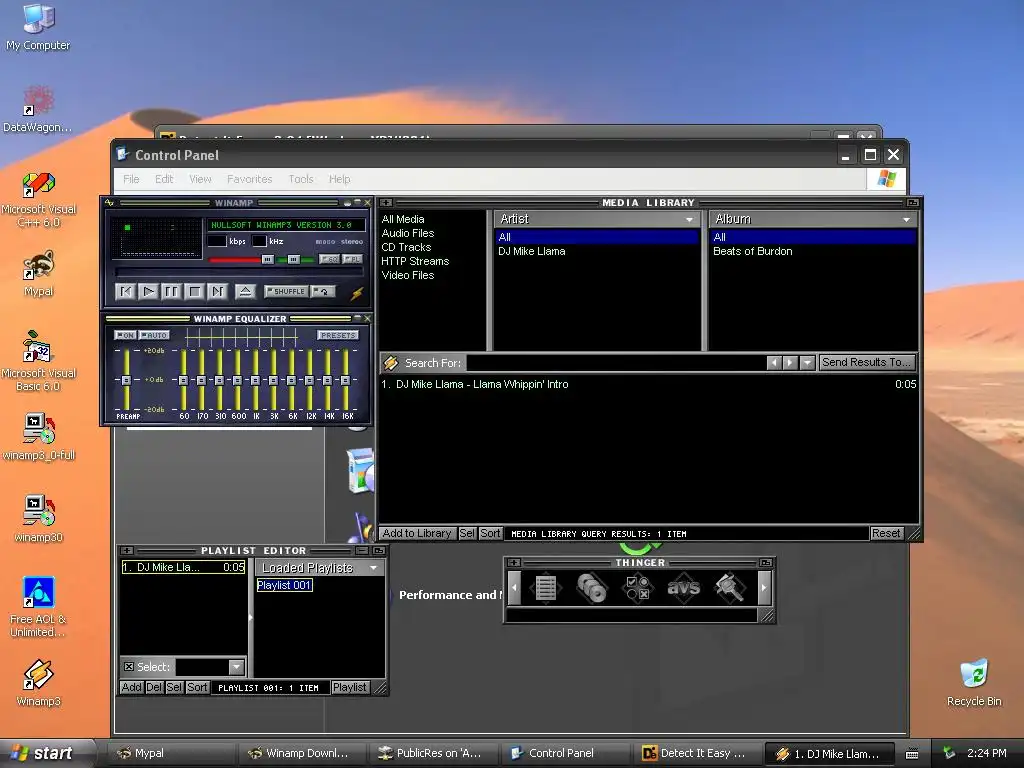Open Winamp main window system menu icon
The height and width of the screenshot is (768, 1024).
pyautogui.click(x=109, y=202)
